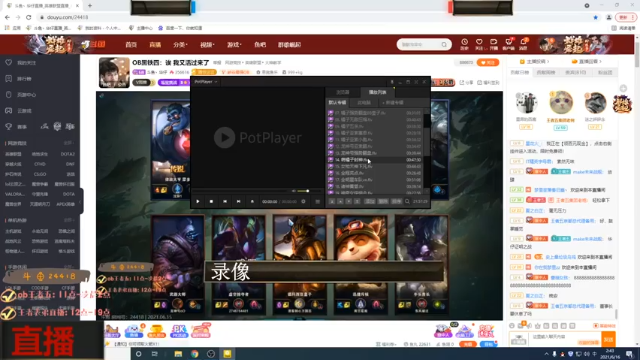Switch to PotPlayer browser tab

343,92
